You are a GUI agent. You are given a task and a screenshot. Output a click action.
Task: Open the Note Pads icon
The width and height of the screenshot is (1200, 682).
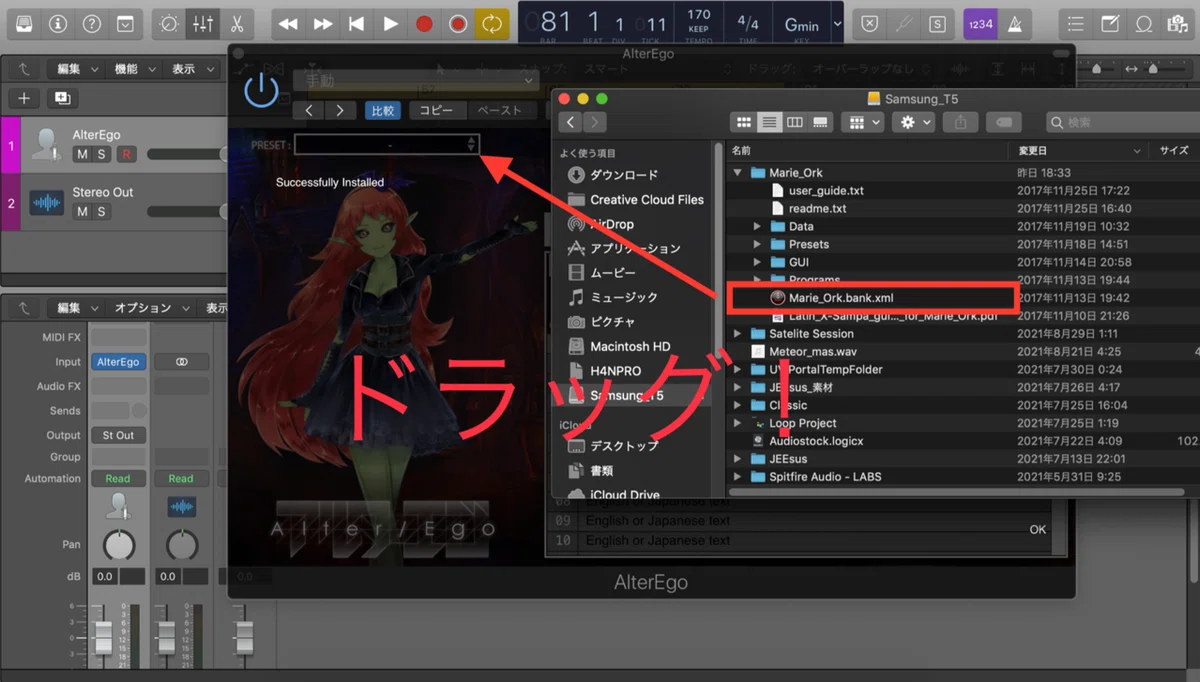pyautogui.click(x=1110, y=23)
